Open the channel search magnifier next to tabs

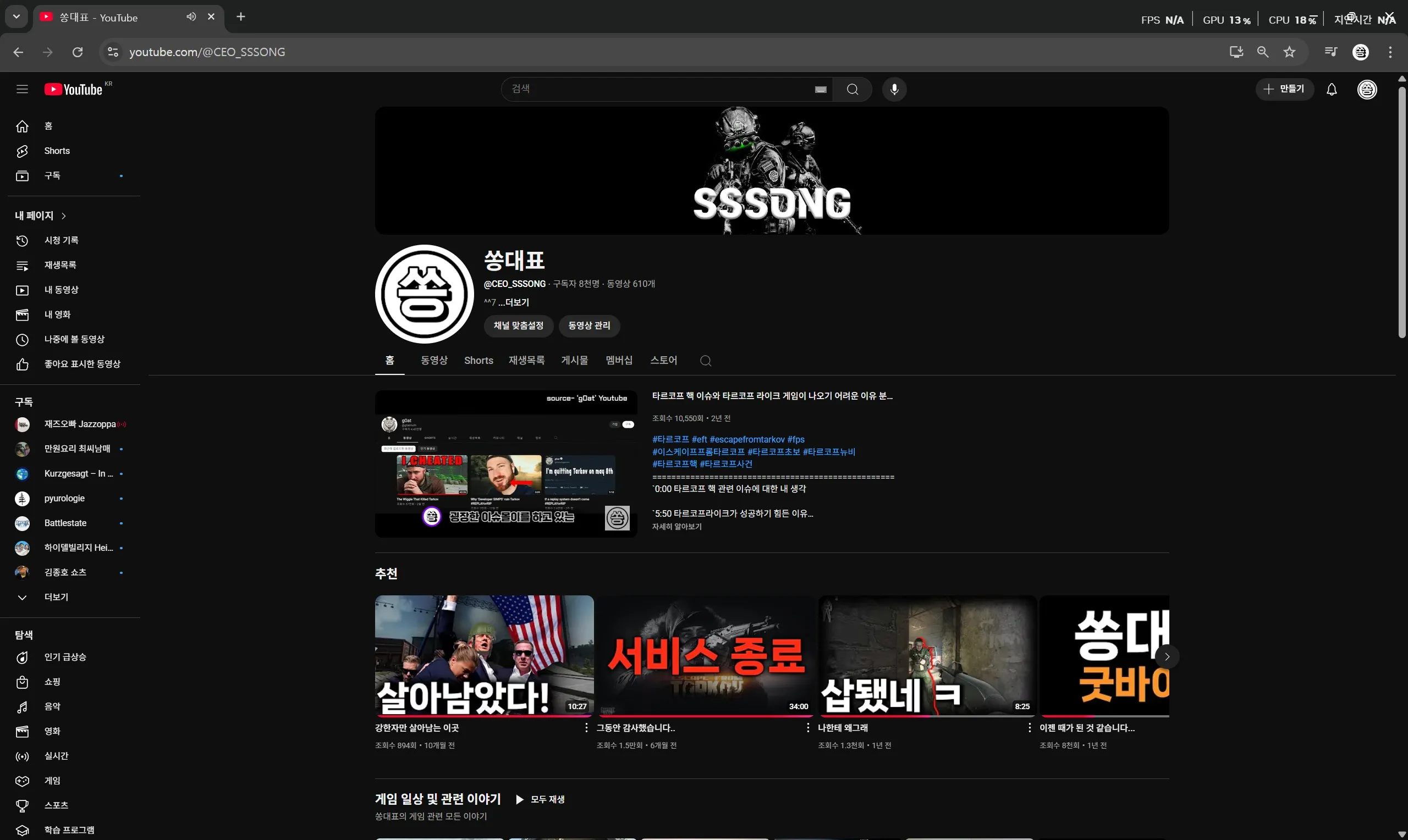[706, 360]
